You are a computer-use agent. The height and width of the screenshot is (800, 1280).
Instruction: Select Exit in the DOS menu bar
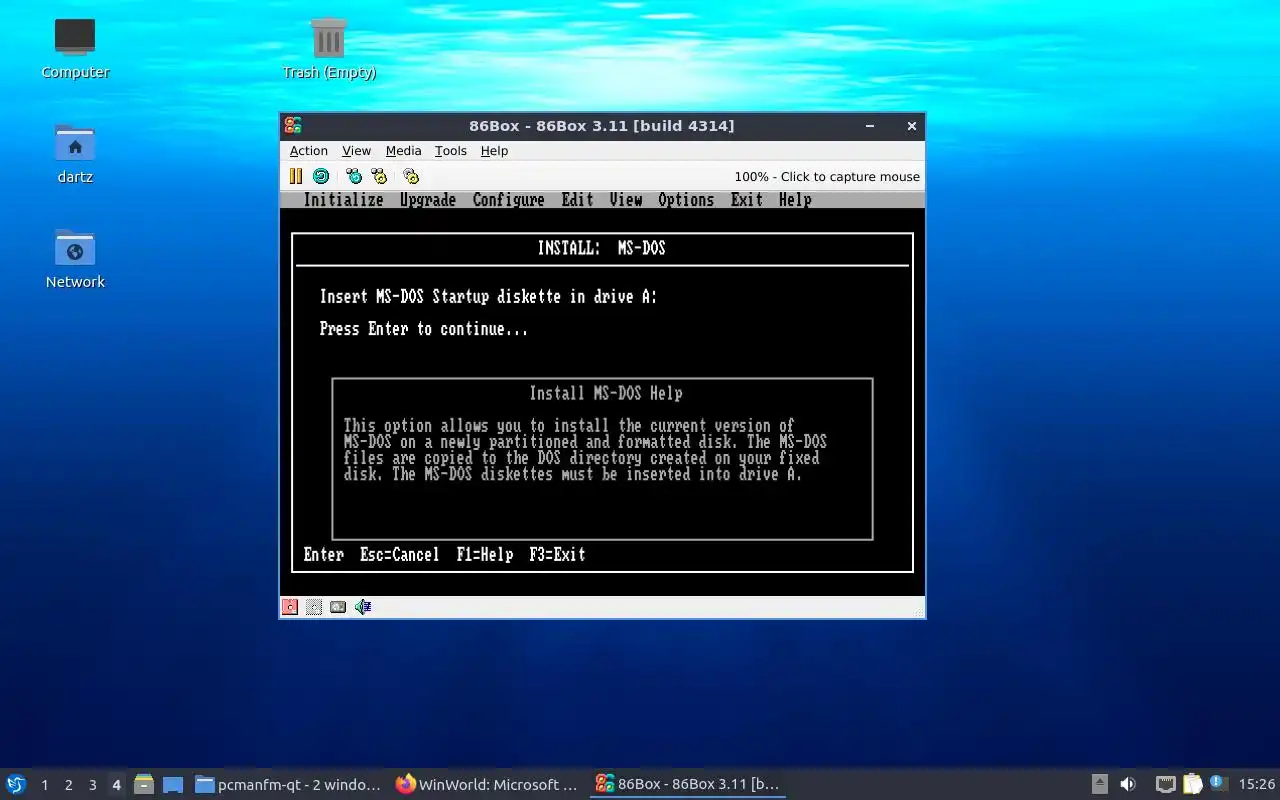pyautogui.click(x=746, y=200)
